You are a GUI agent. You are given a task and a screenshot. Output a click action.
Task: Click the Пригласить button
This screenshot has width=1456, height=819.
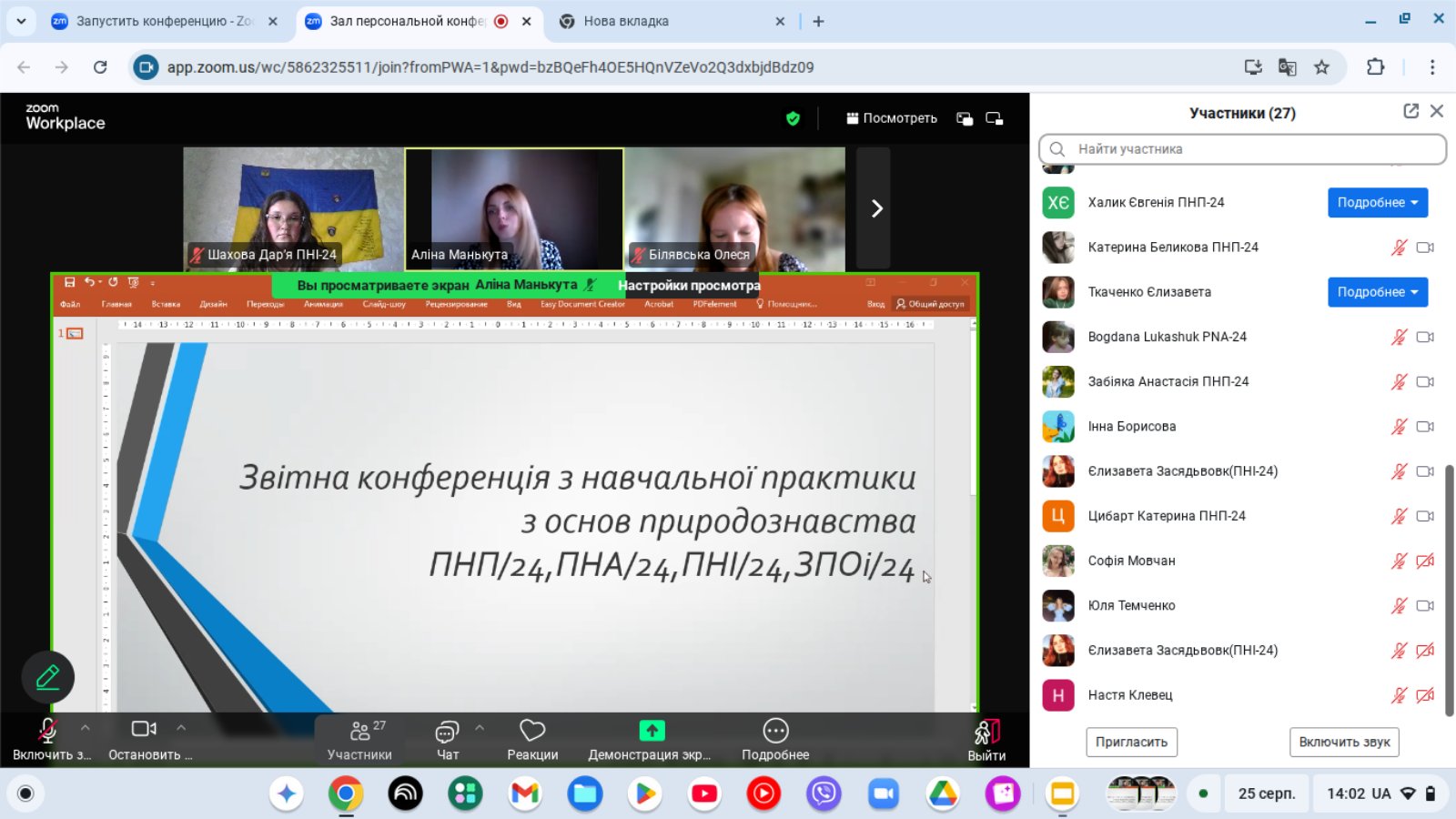(x=1131, y=742)
